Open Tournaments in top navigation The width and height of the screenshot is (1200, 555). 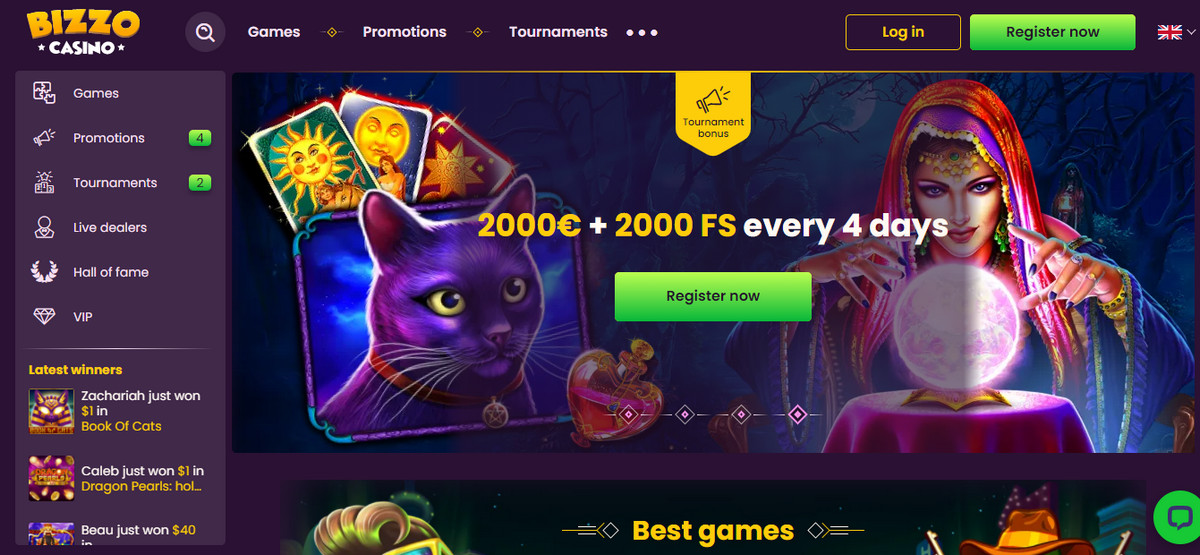pyautogui.click(x=558, y=32)
